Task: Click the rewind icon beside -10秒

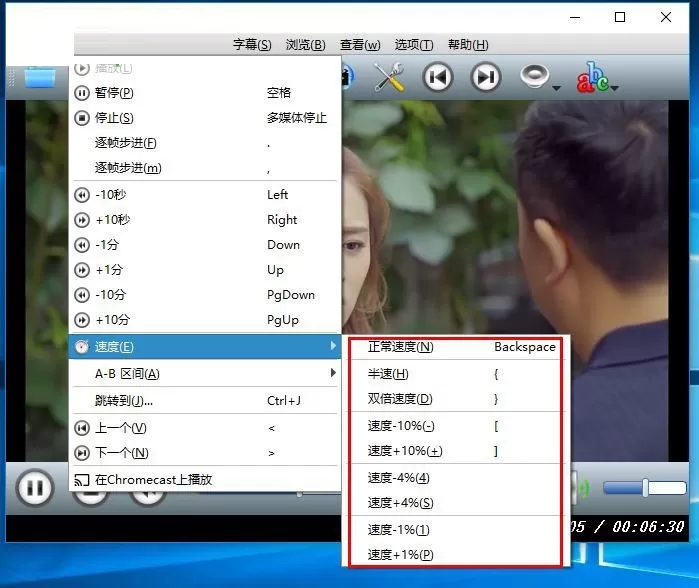Action: [x=82, y=195]
